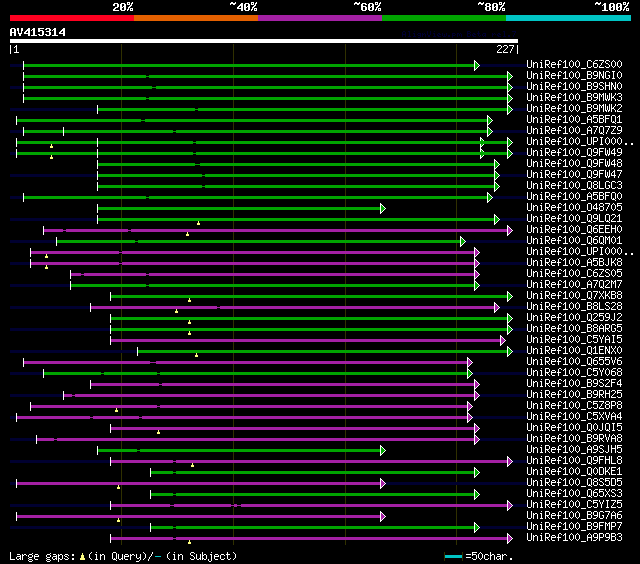Click the UniRef100_Q7XKB8 label
This screenshot has height=564, width=640.
click(574, 295)
